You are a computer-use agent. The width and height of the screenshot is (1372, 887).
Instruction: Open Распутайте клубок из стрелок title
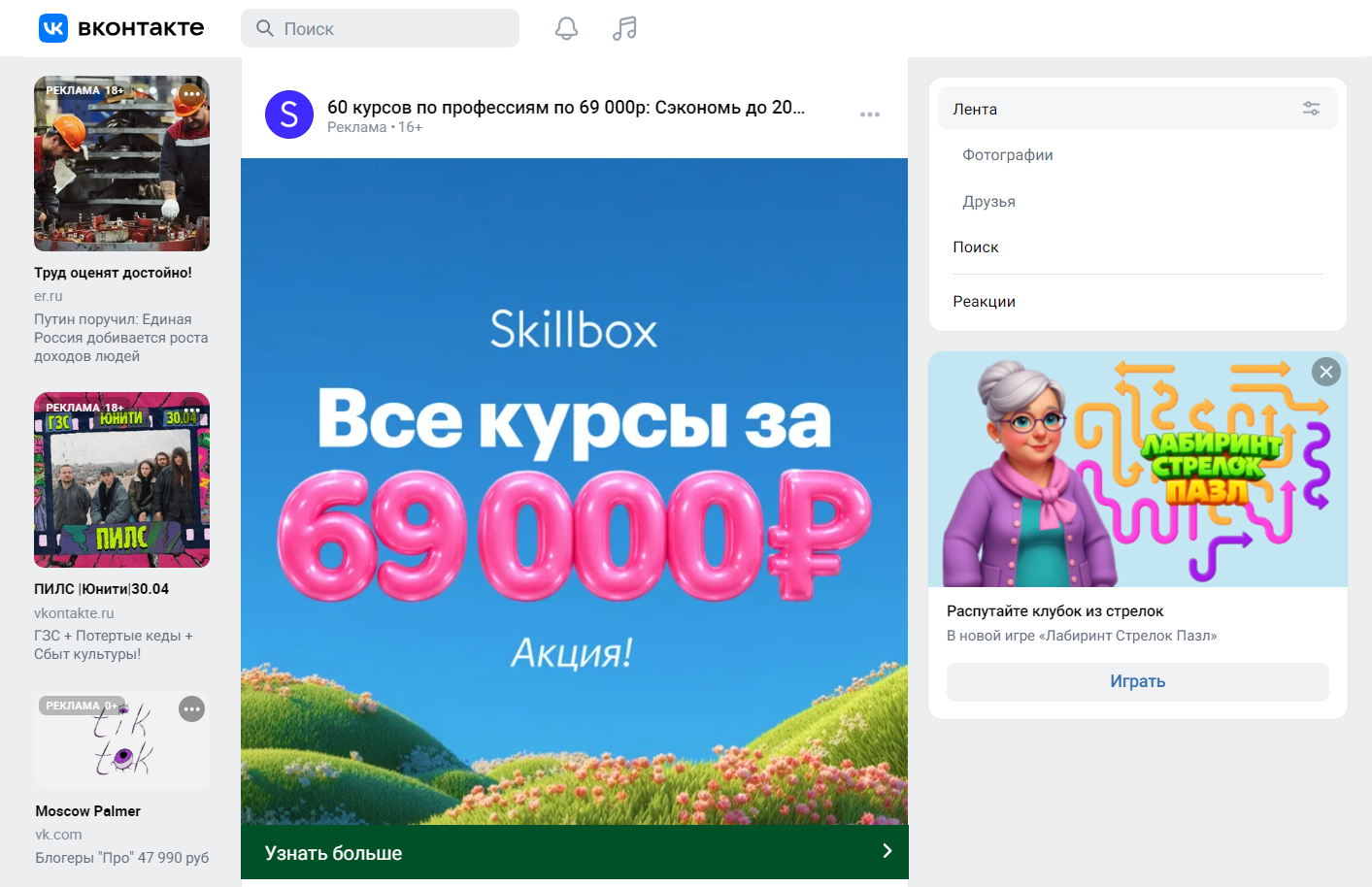click(x=1054, y=611)
